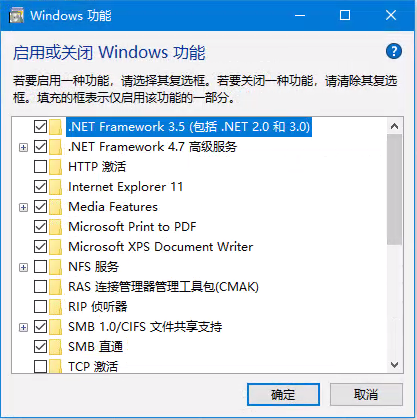Expand the .NET Framework 4.7 高级服务 node

point(23,147)
